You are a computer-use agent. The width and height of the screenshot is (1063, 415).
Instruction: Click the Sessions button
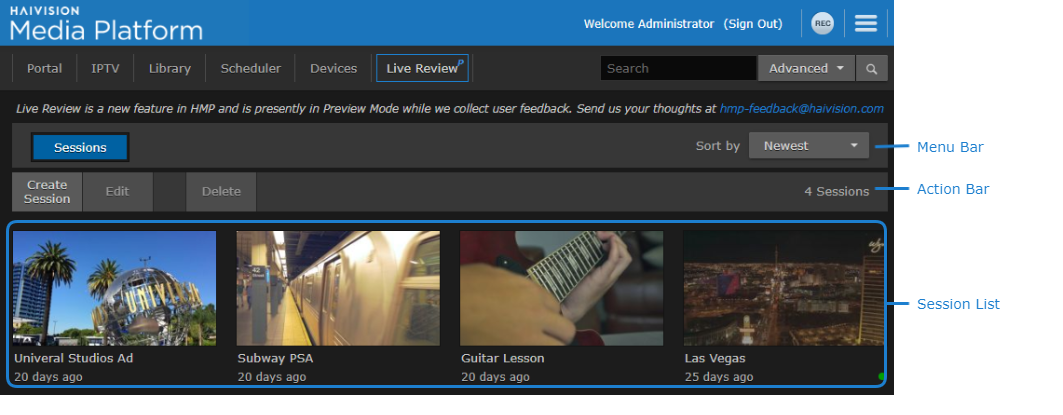(x=80, y=147)
